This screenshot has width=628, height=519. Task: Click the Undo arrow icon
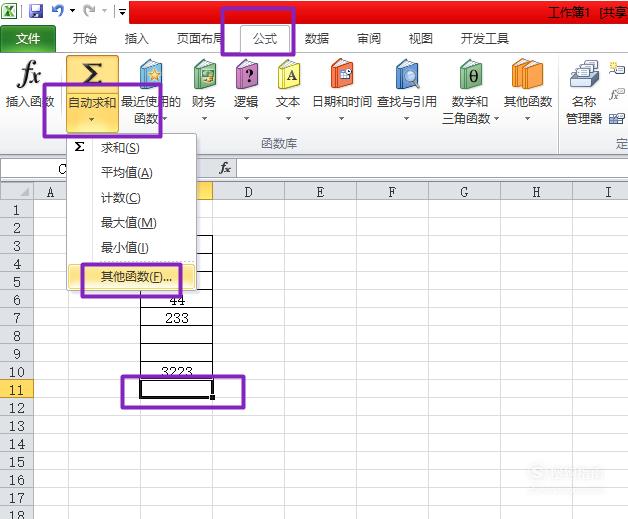[x=58, y=11]
